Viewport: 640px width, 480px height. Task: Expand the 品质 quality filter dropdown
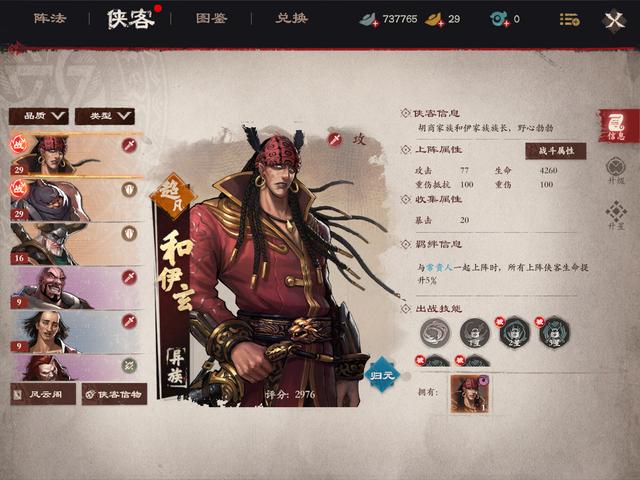coord(39,116)
